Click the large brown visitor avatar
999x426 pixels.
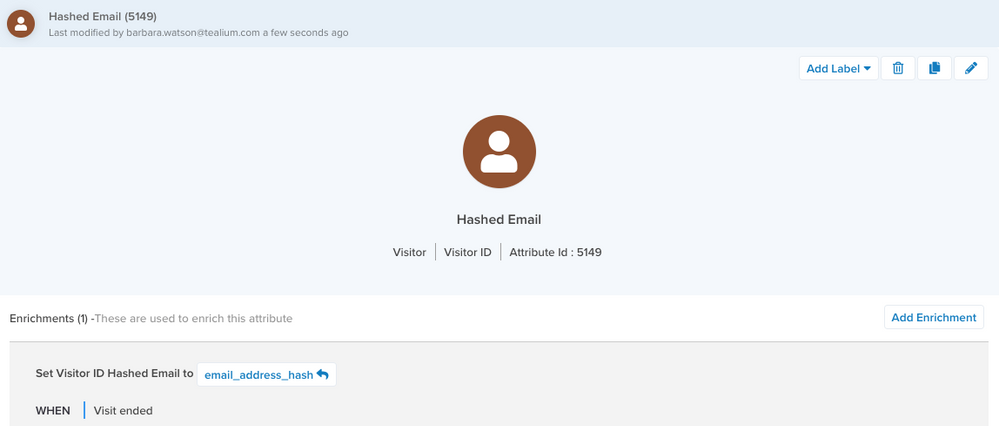pyautogui.click(x=499, y=151)
